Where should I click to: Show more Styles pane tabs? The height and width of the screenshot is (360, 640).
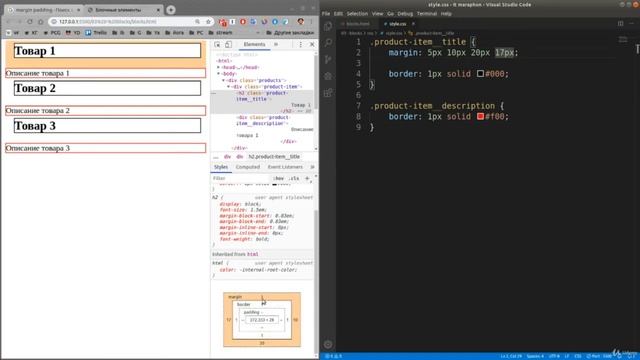312,167
